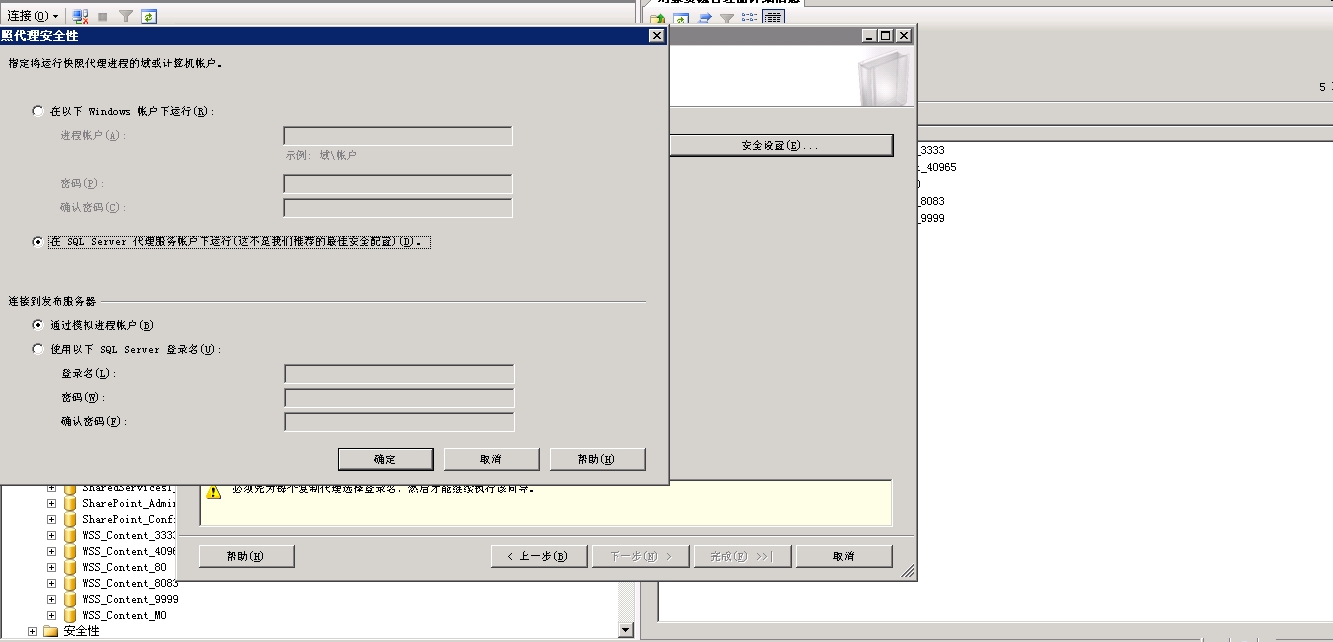Click 确定 button in security dialog
This screenshot has height=642, width=1333.
386,459
